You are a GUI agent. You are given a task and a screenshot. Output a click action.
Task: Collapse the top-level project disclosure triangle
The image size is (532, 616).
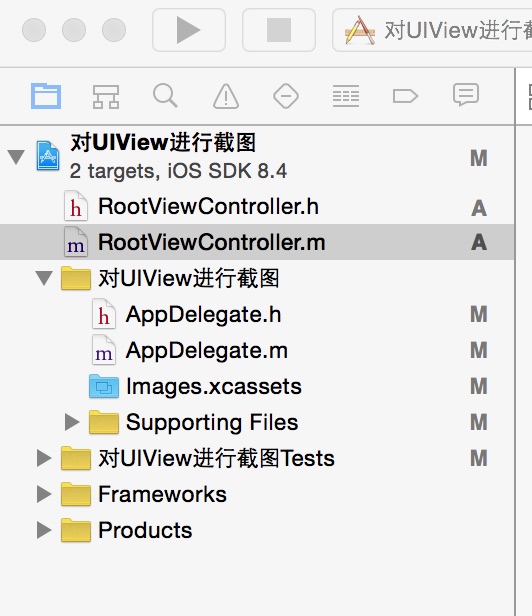click(16, 157)
